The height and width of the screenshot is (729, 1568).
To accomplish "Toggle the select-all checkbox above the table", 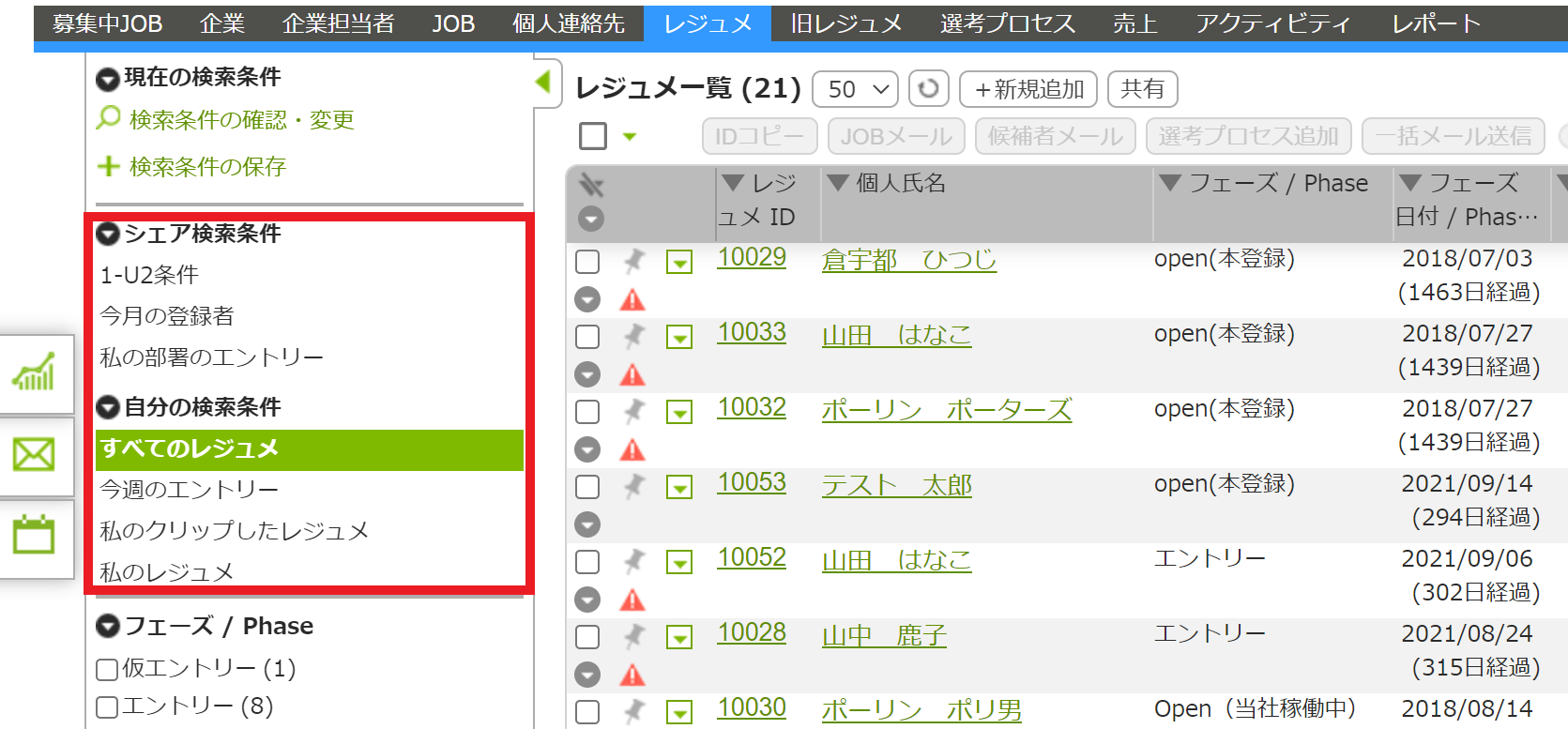I will point(593,136).
